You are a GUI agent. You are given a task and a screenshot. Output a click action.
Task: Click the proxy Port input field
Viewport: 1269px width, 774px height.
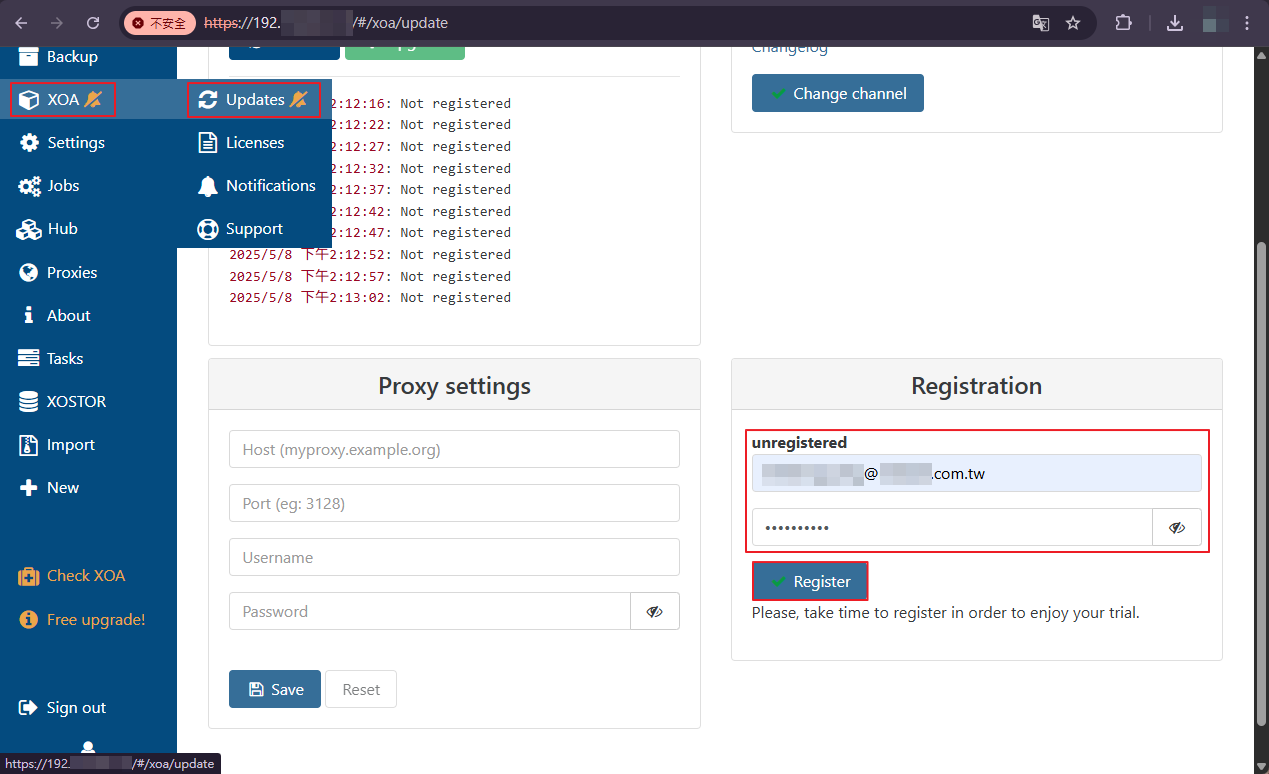click(454, 503)
